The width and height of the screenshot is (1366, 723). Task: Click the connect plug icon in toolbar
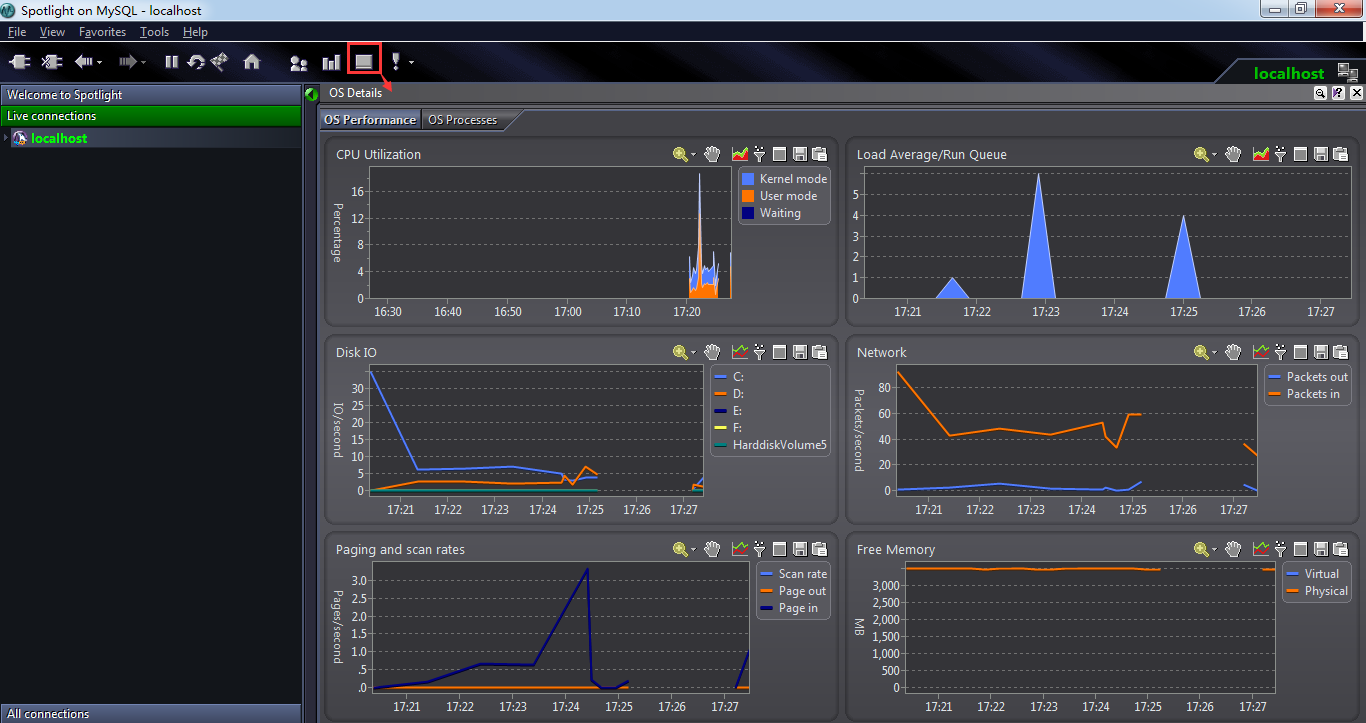(20, 62)
